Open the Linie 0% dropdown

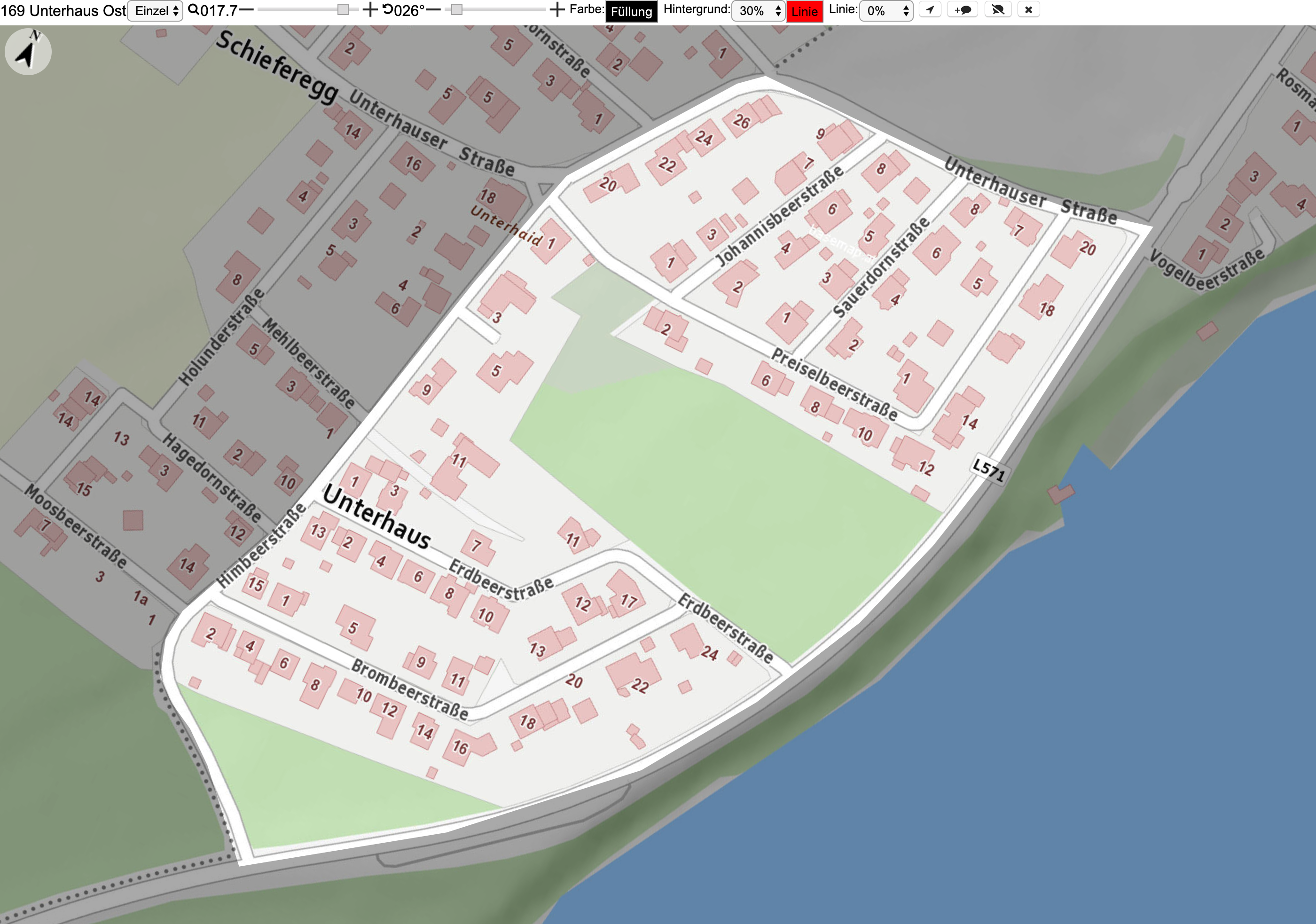pyautogui.click(x=885, y=11)
